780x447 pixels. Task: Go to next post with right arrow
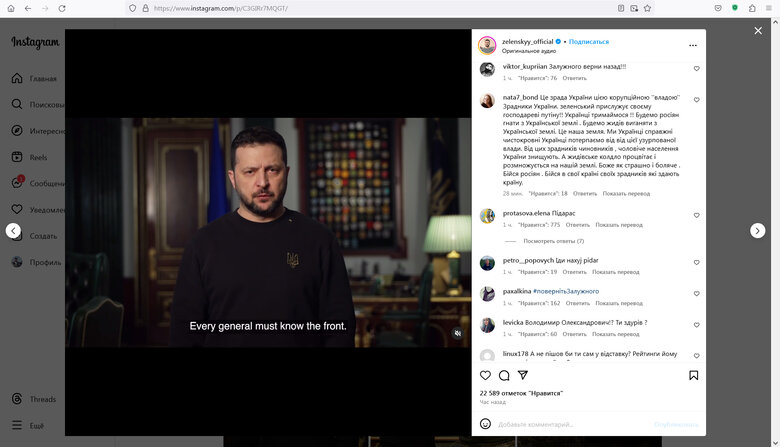point(758,231)
